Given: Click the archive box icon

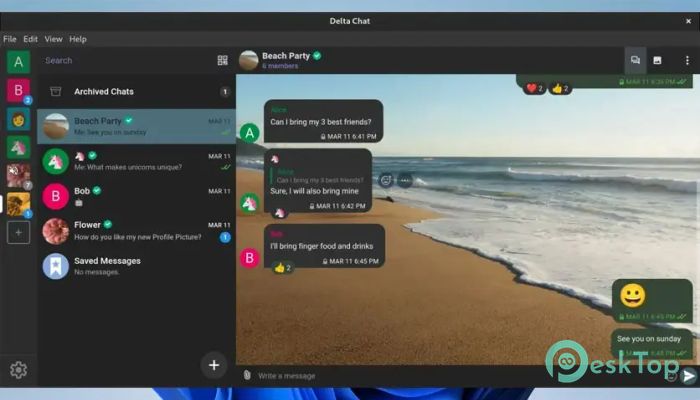Looking at the screenshot, I should tap(55, 92).
